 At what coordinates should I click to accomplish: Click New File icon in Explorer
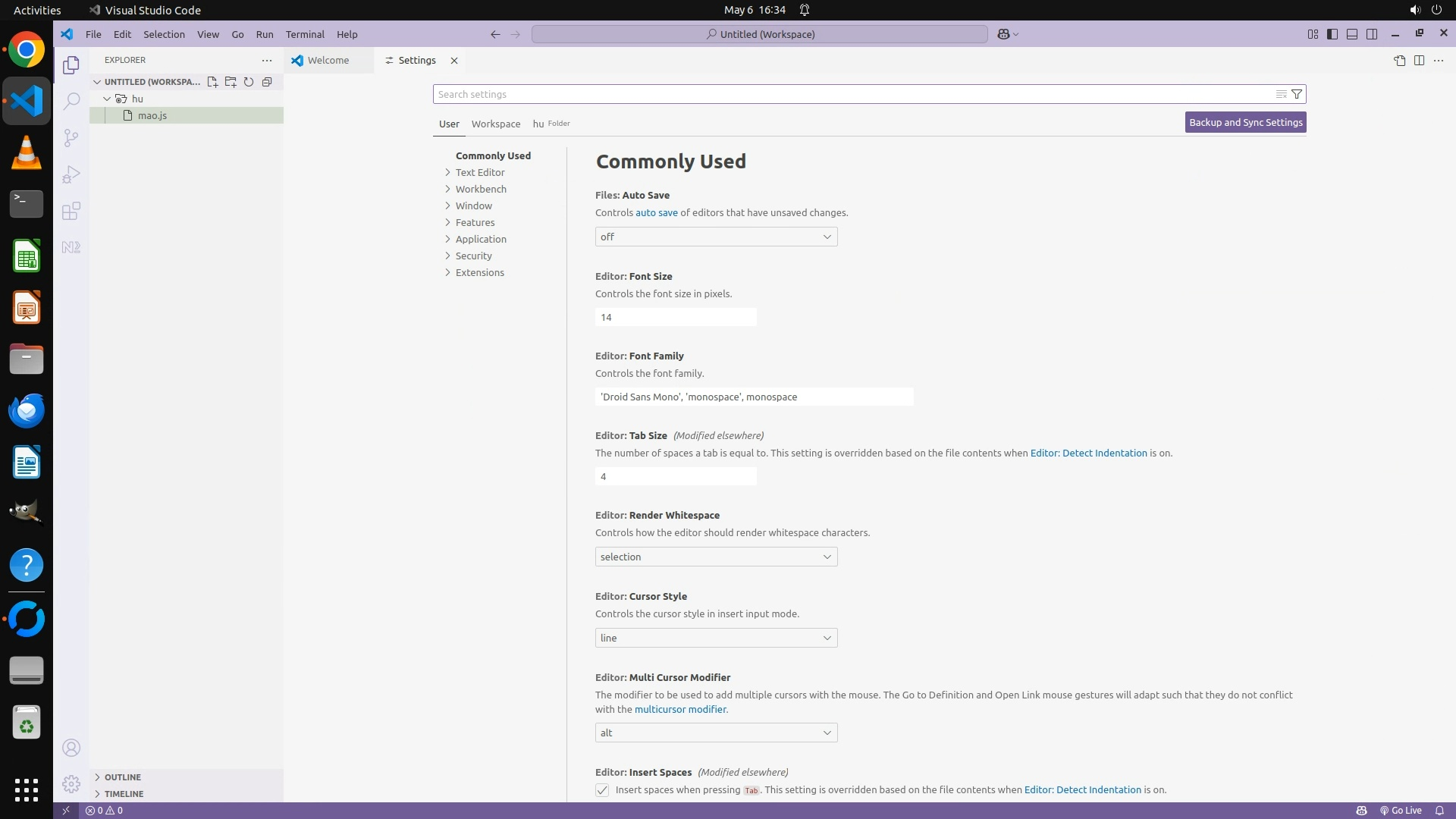[x=212, y=82]
